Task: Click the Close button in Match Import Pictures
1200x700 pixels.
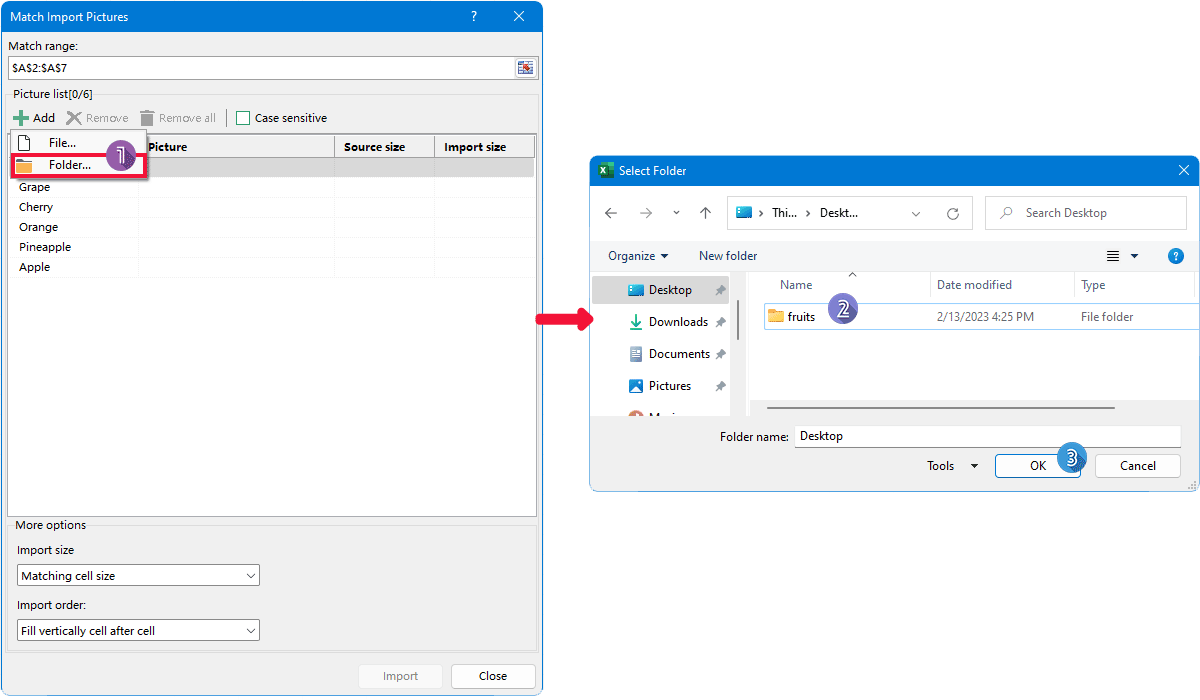Action: 492,676
